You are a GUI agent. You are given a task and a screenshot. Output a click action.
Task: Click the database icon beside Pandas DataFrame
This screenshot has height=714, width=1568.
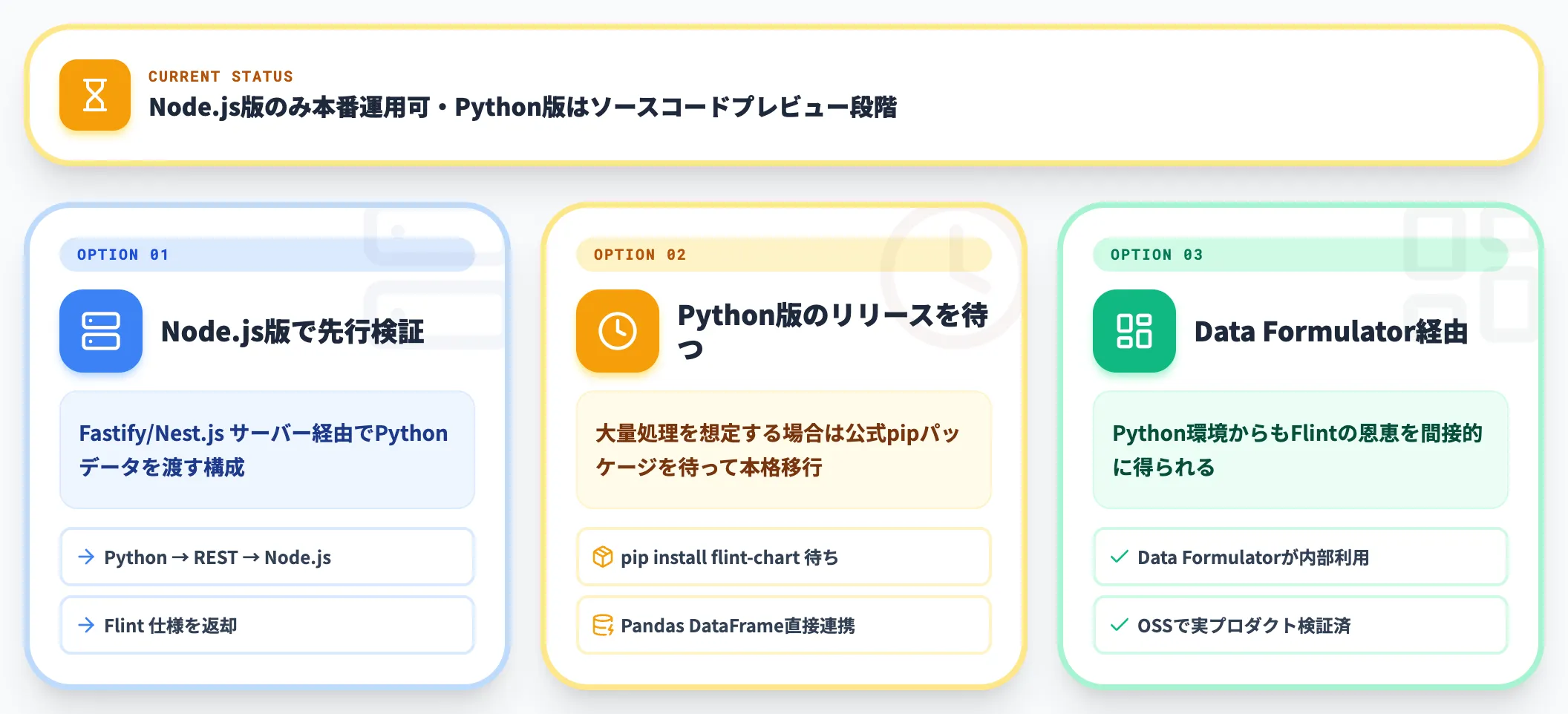(603, 625)
